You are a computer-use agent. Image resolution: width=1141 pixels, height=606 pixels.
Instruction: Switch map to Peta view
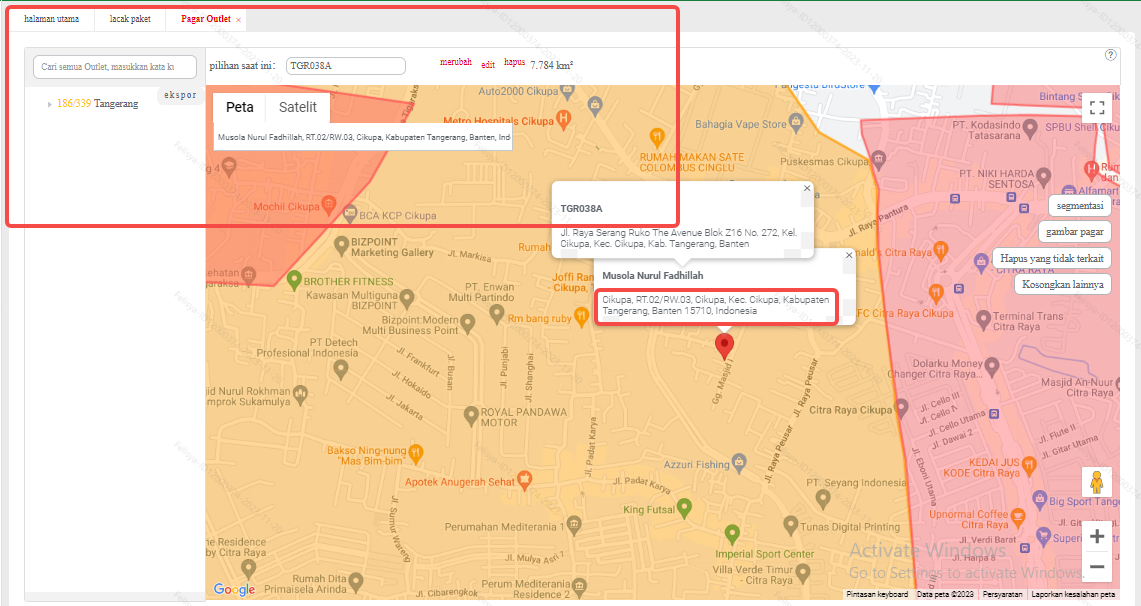(239, 107)
